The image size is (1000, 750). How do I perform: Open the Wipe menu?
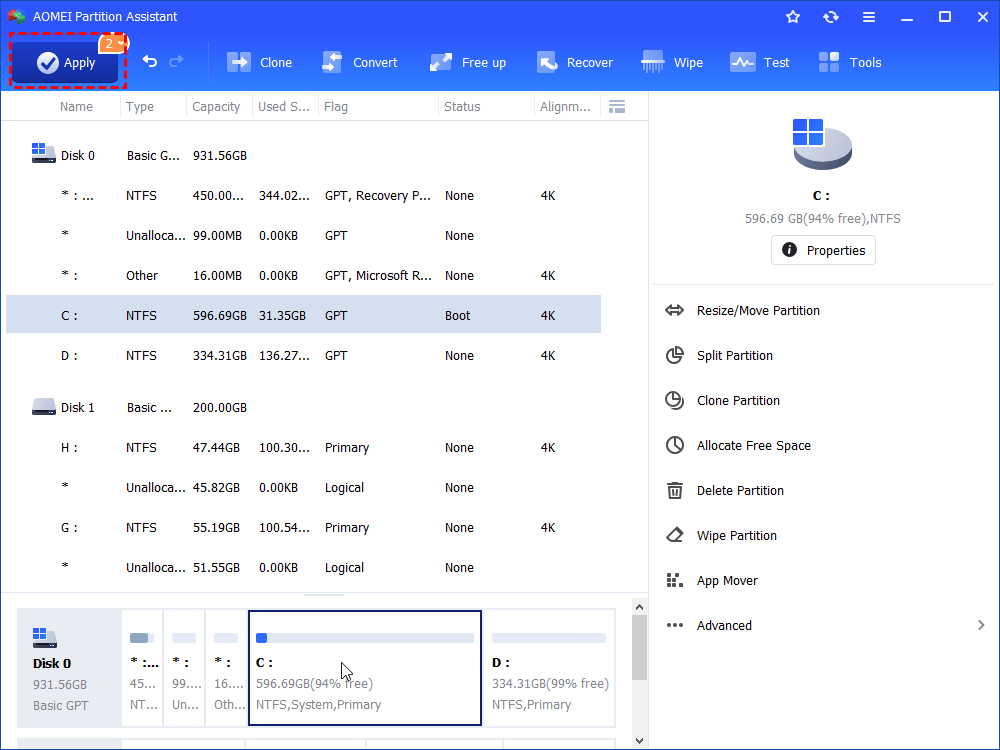pyautogui.click(x=672, y=62)
